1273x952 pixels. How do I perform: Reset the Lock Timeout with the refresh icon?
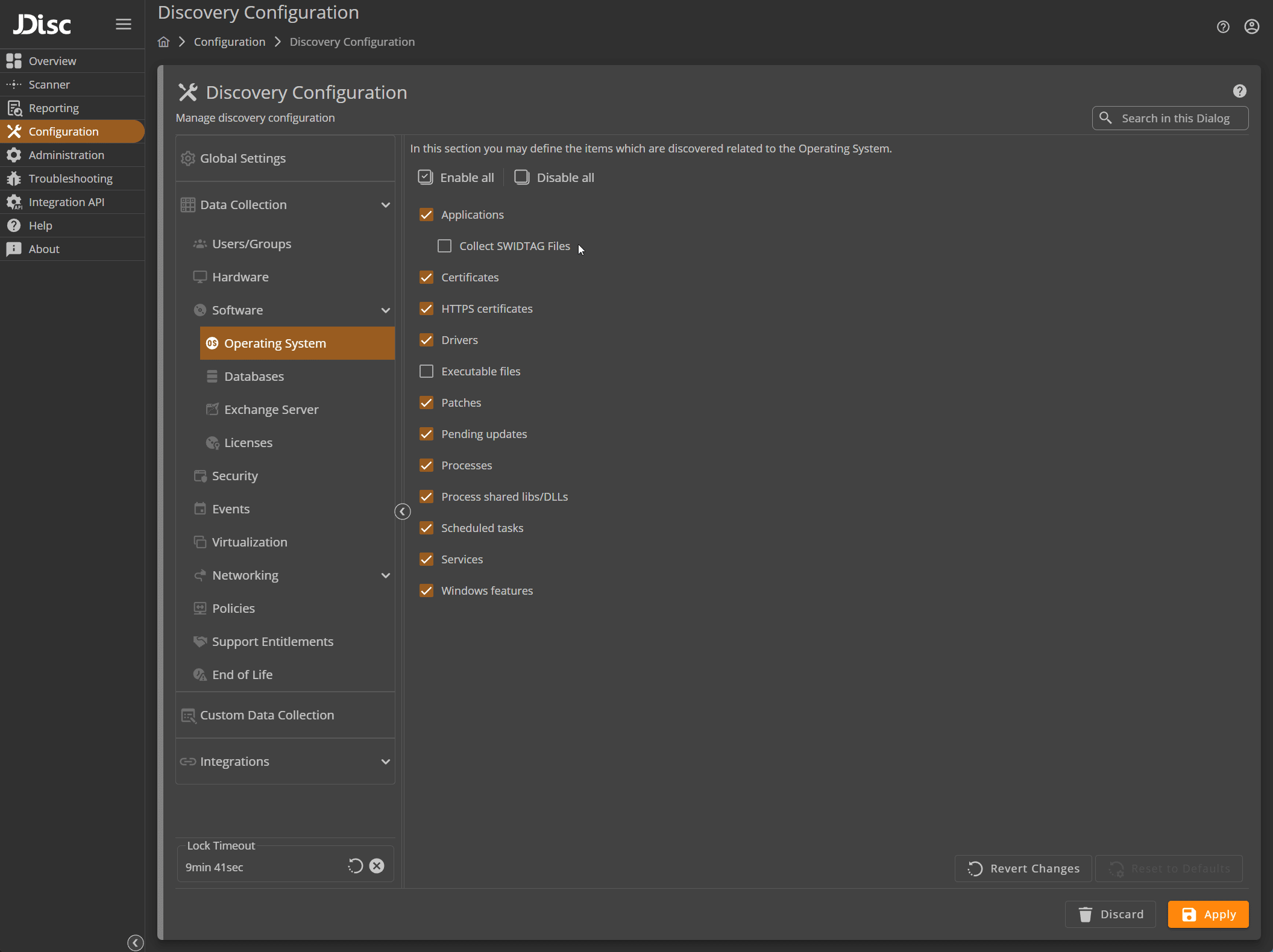tap(355, 866)
